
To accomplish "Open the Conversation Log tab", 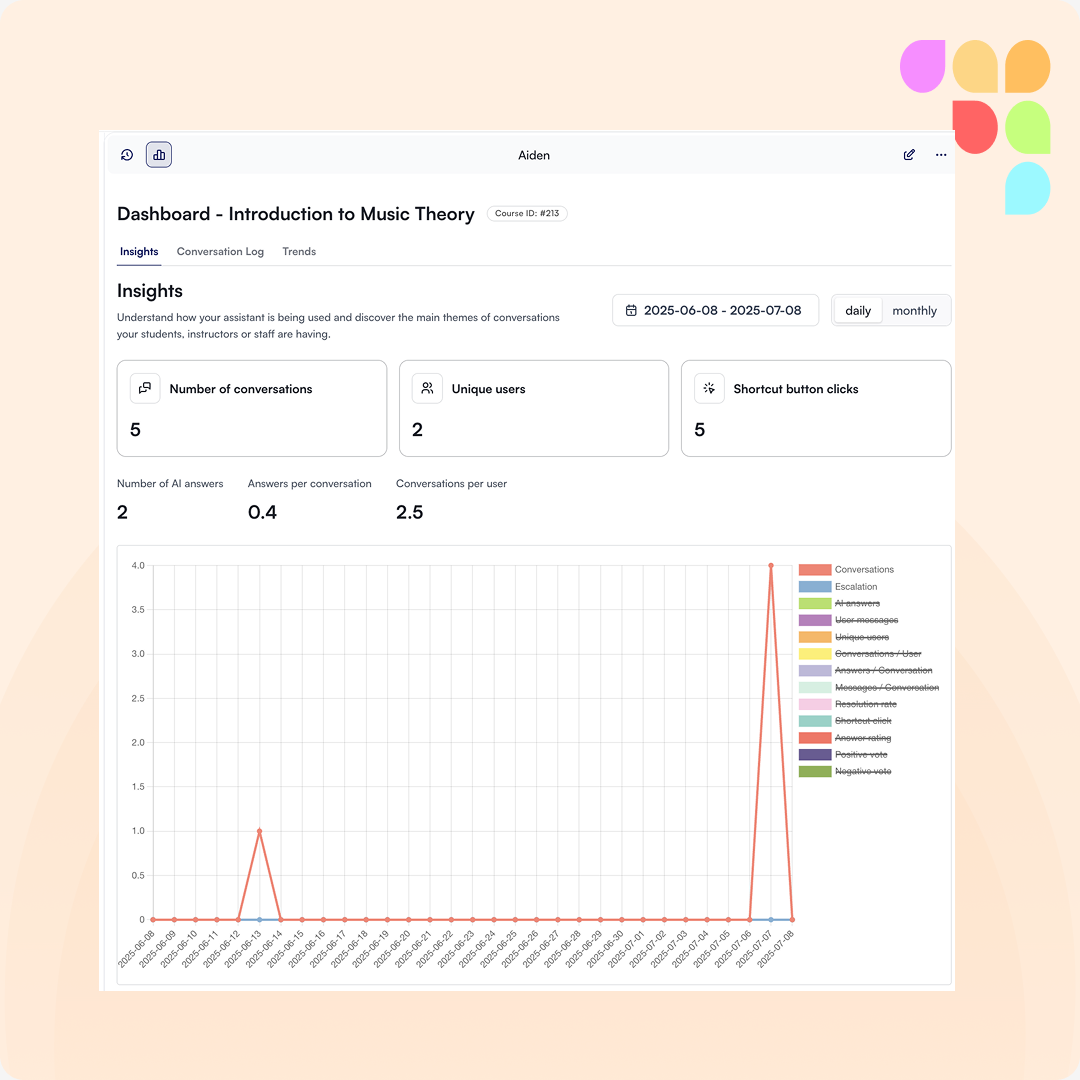I will point(220,252).
